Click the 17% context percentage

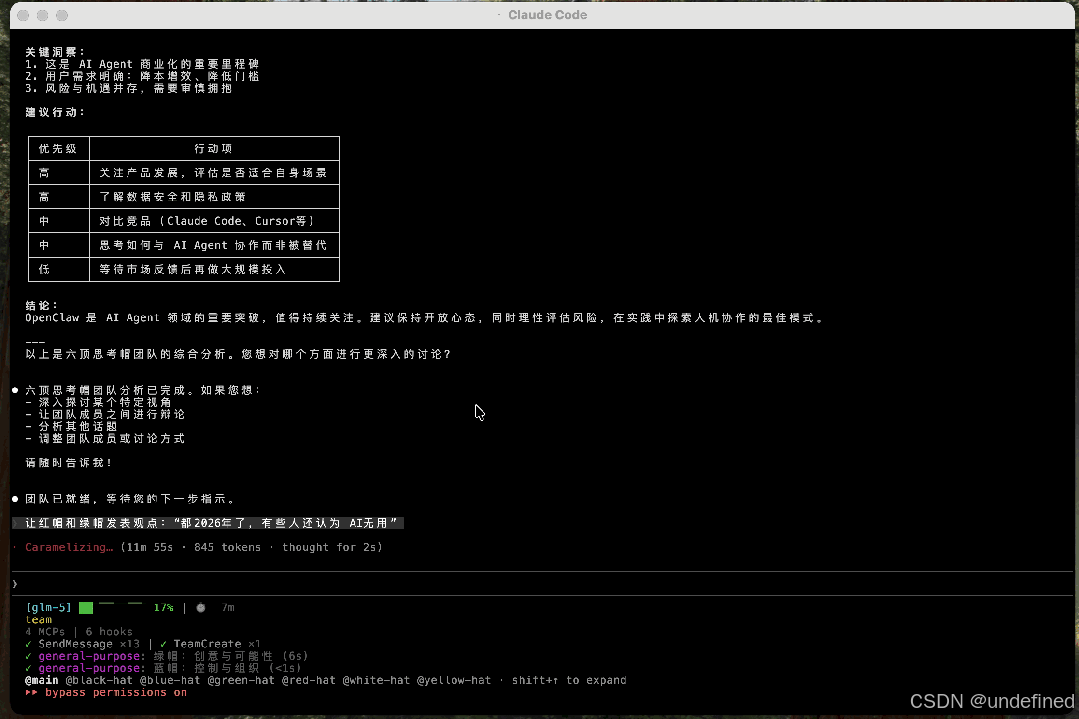[164, 608]
